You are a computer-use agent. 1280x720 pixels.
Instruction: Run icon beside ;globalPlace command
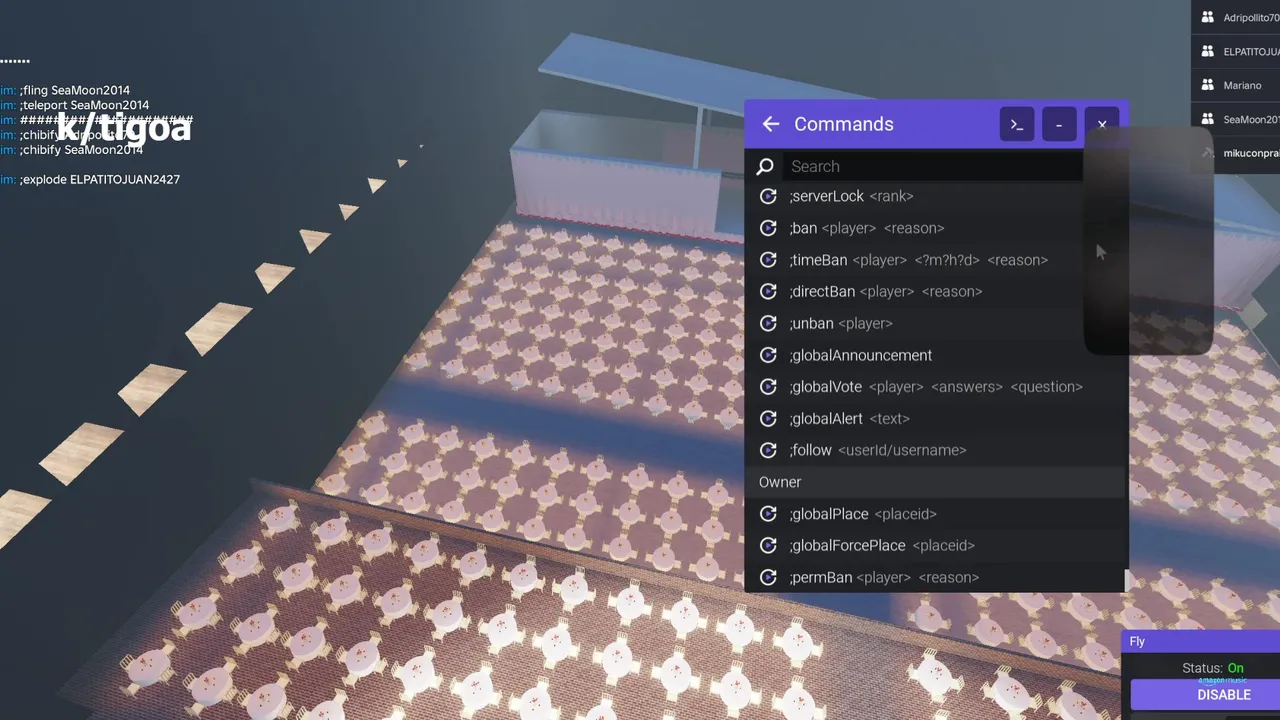pyautogui.click(x=768, y=514)
